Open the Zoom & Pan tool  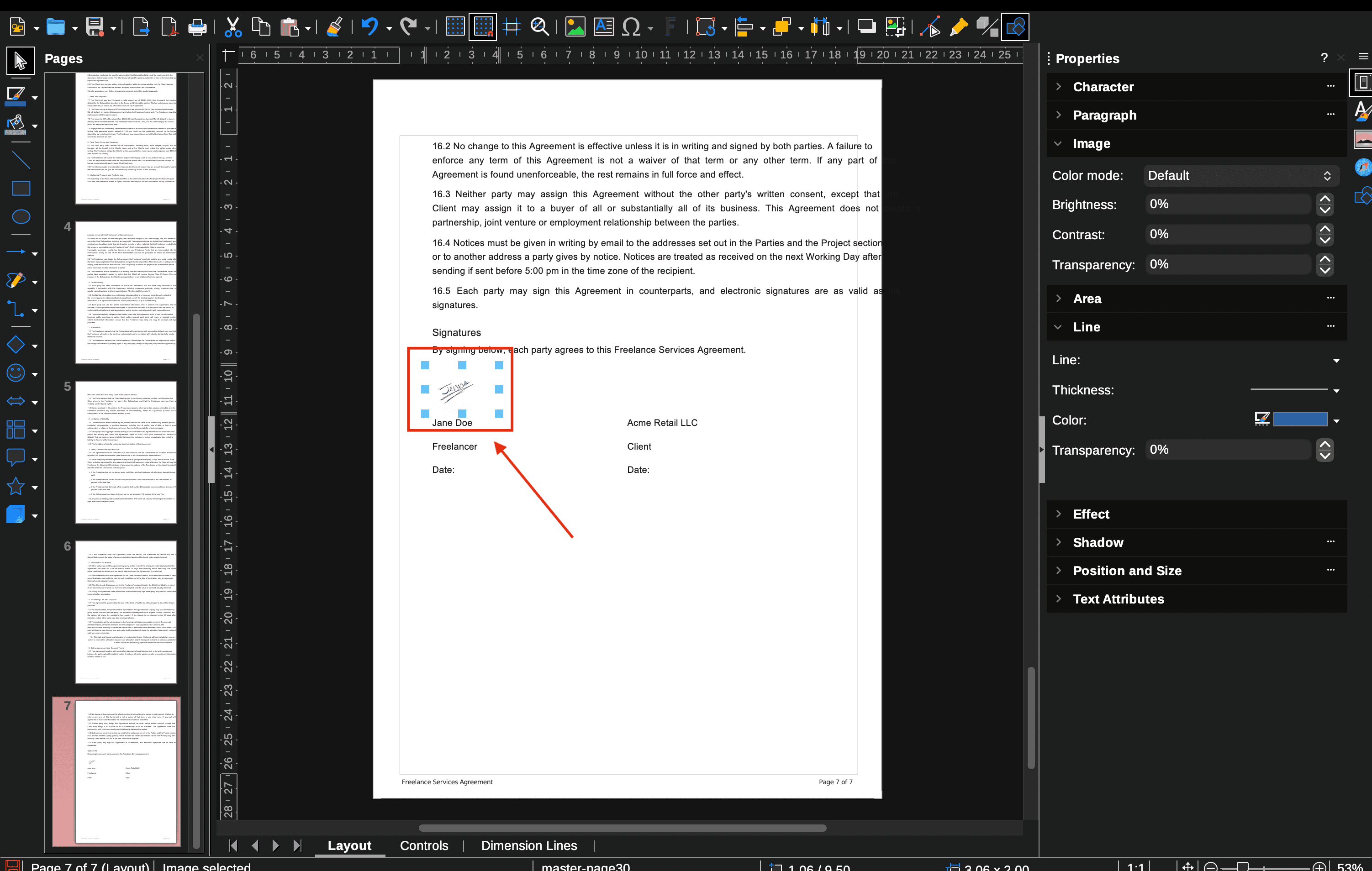pos(539,27)
